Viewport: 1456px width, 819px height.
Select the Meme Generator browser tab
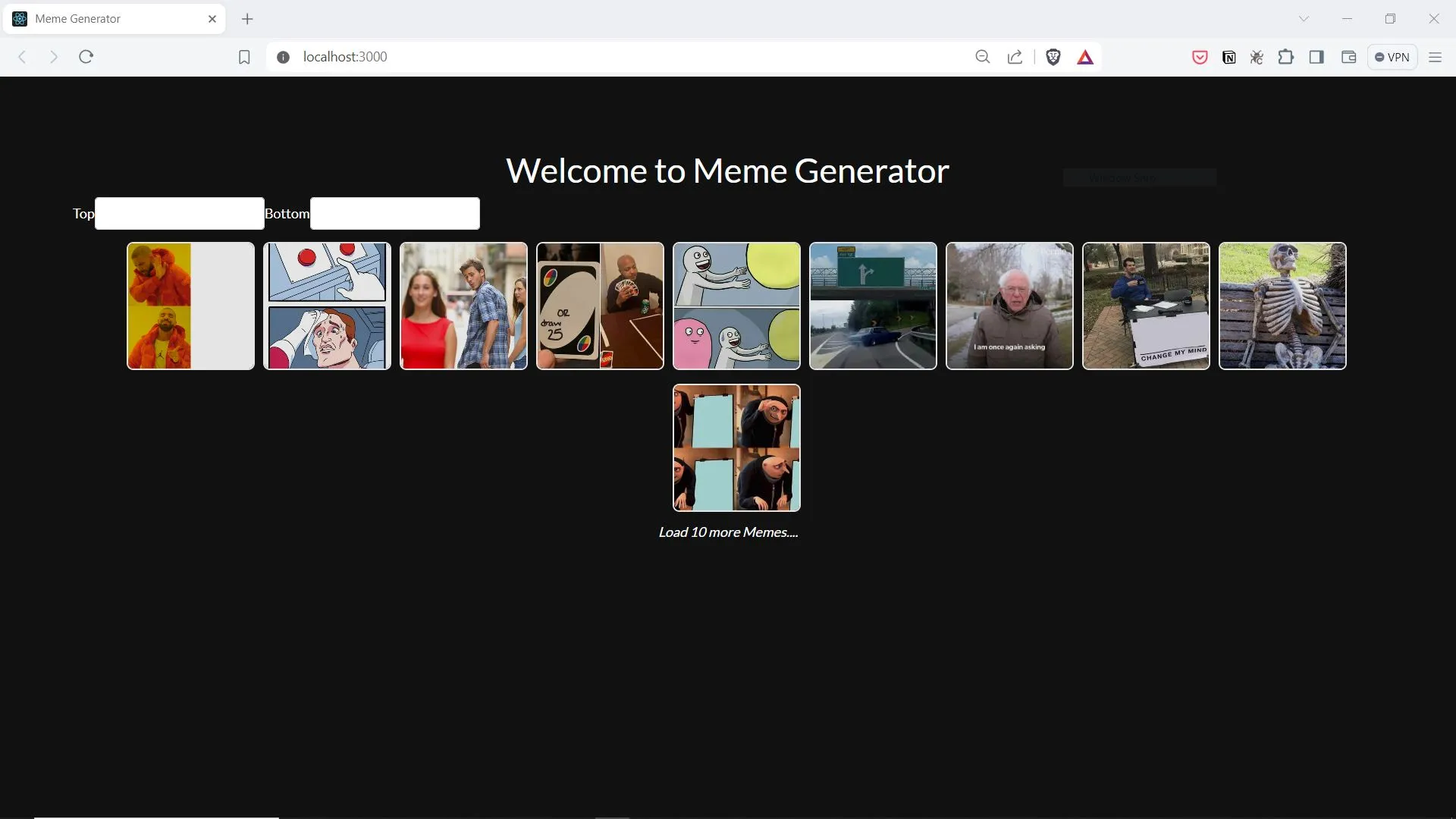tap(114, 19)
